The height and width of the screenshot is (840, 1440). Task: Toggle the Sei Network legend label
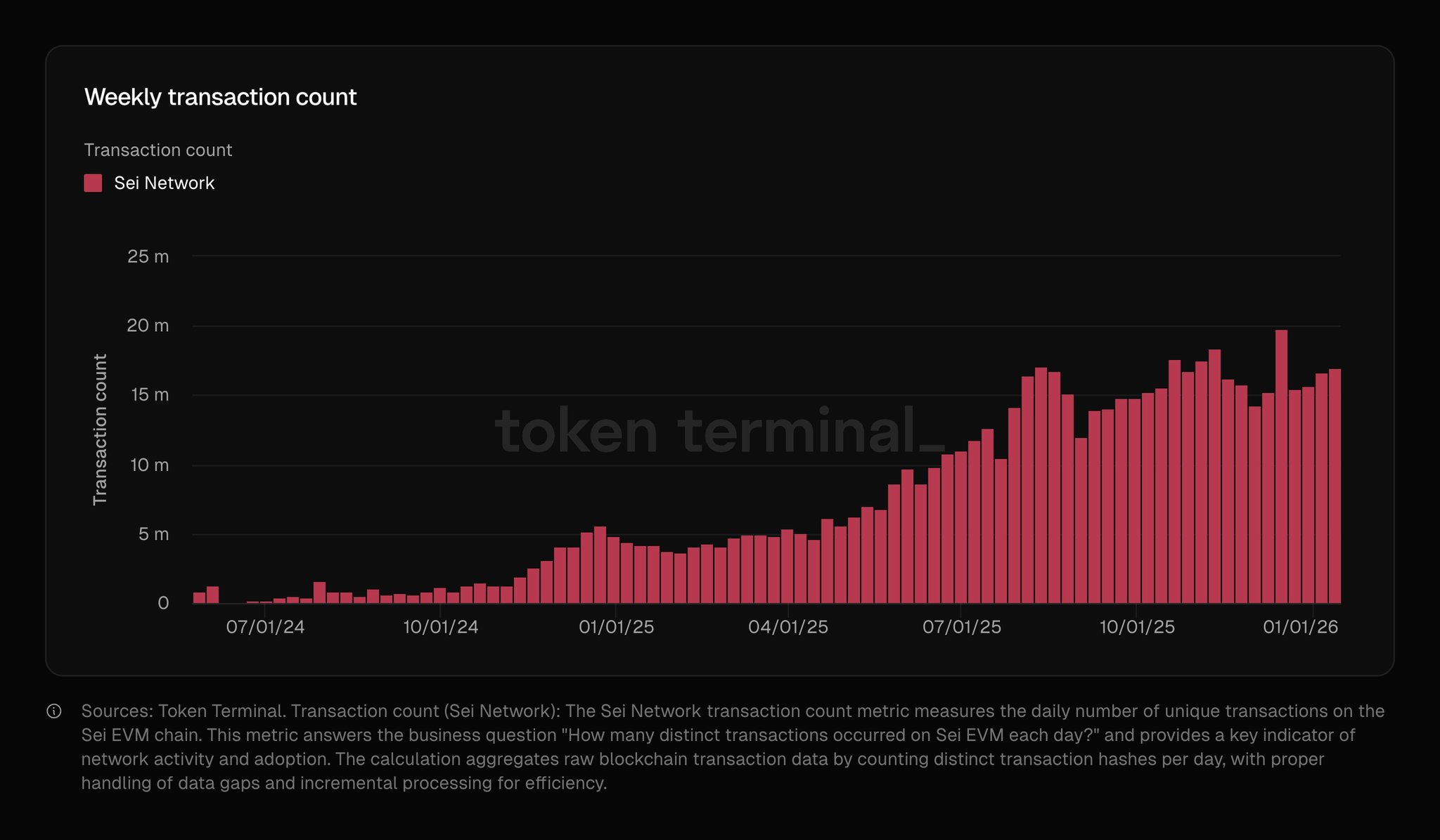(164, 183)
